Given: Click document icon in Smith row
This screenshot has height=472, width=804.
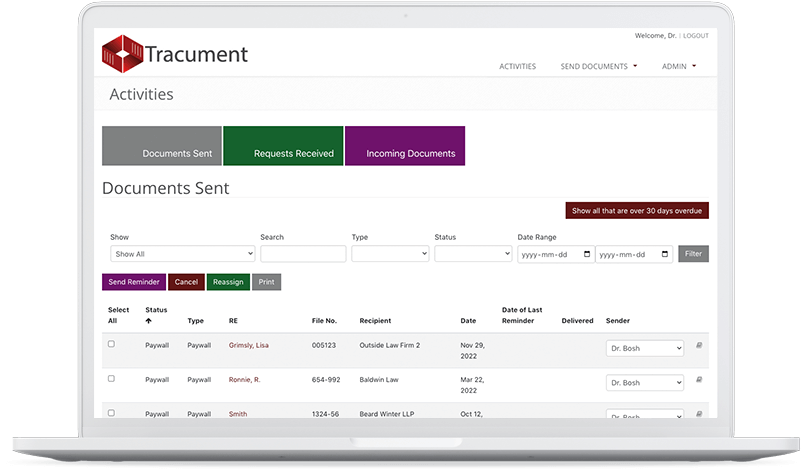Looking at the screenshot, I should tap(700, 413).
